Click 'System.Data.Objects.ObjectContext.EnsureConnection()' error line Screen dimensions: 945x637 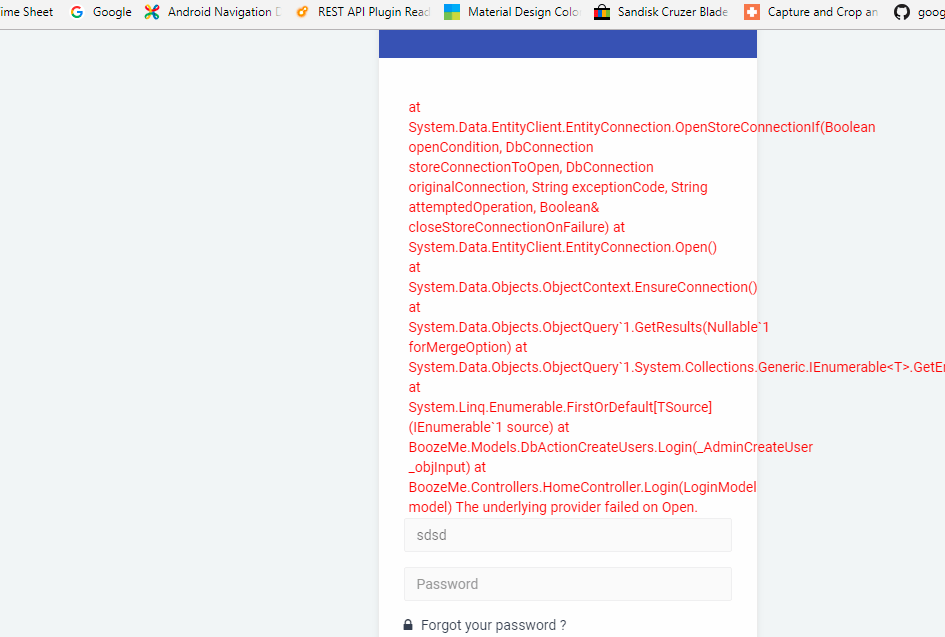583,287
